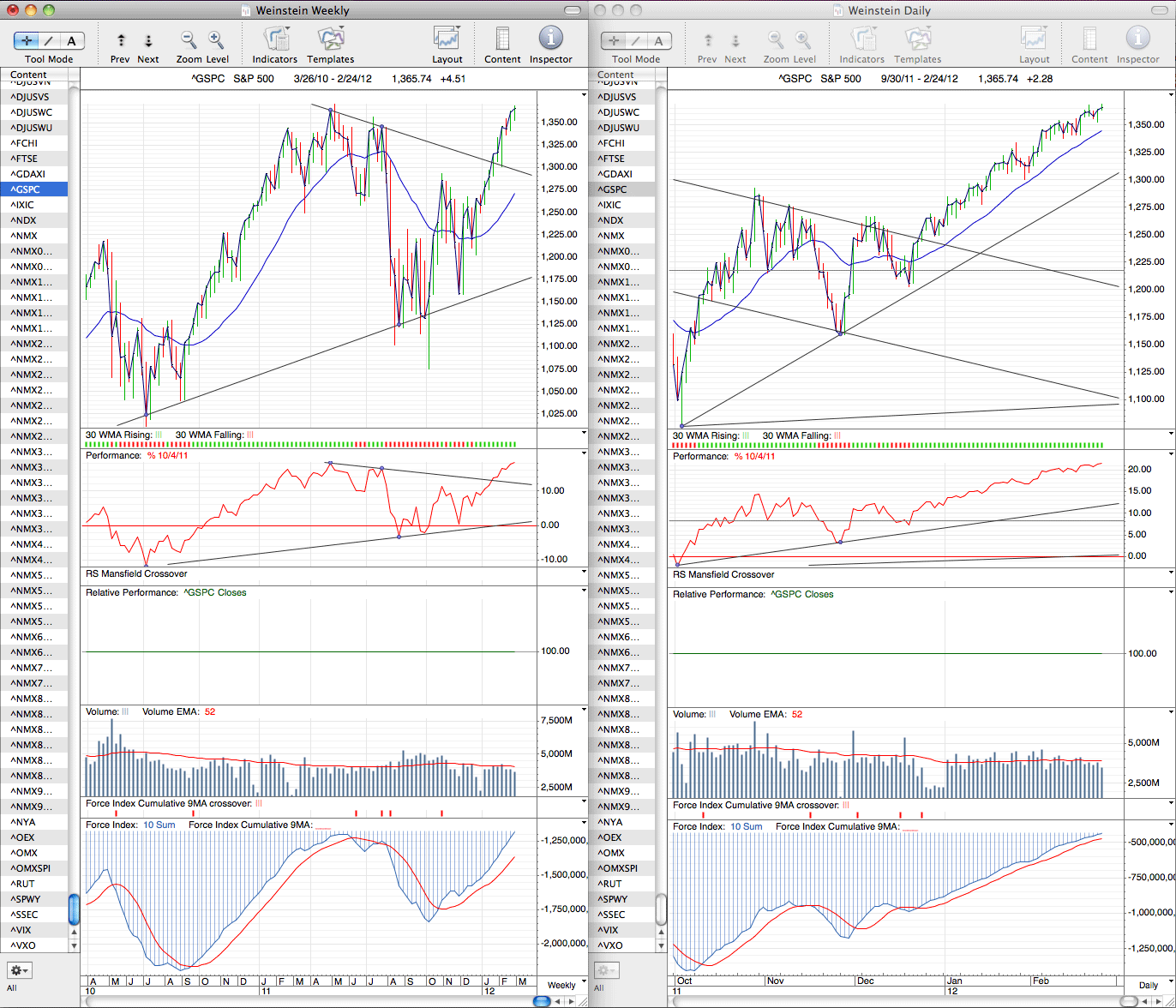The image size is (1176, 1008).
Task: Click Weekly sidebar vertical scrollbar thumb
Action: point(74,909)
